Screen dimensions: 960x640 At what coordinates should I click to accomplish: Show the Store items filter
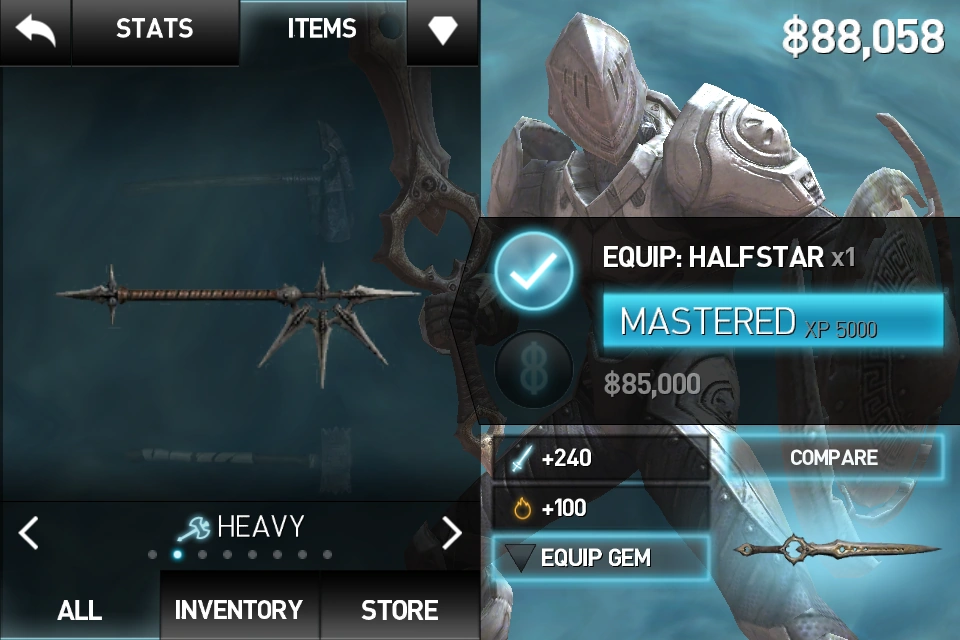(400, 608)
